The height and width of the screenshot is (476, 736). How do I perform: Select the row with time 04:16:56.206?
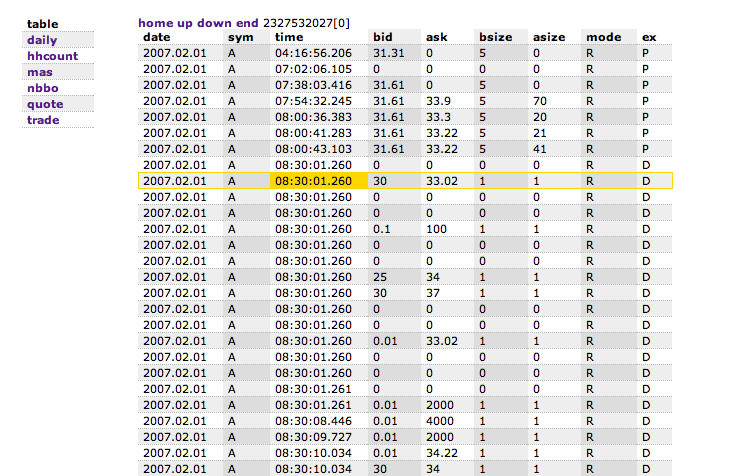pyautogui.click(x=405, y=53)
